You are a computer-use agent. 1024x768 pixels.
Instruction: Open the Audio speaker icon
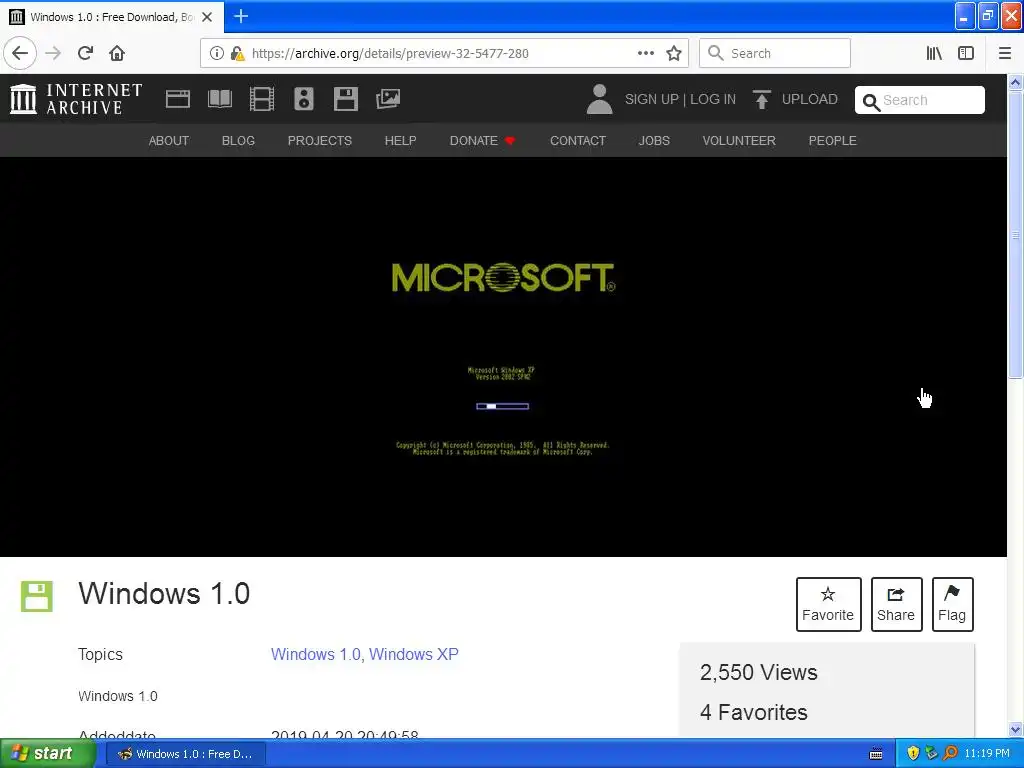coord(304,99)
